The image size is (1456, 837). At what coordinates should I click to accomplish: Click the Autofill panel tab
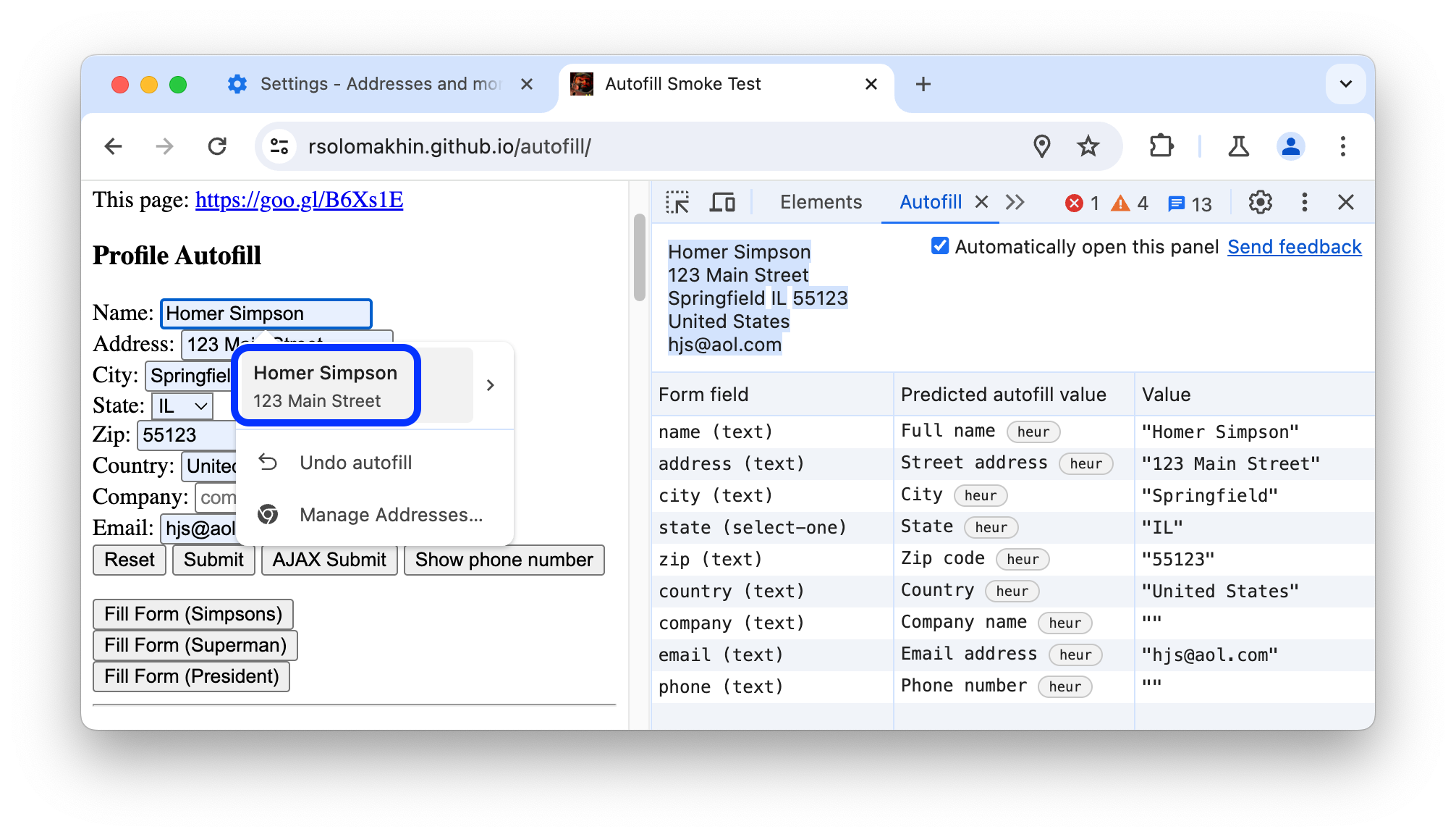tap(930, 200)
